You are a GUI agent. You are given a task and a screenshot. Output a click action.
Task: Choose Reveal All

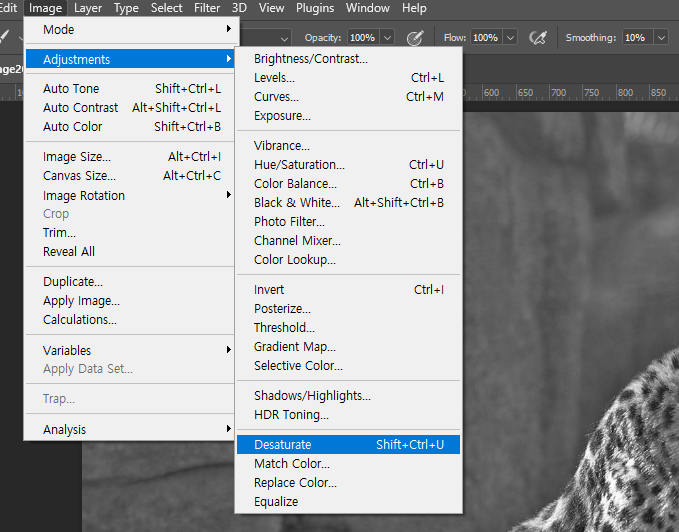pos(129,251)
